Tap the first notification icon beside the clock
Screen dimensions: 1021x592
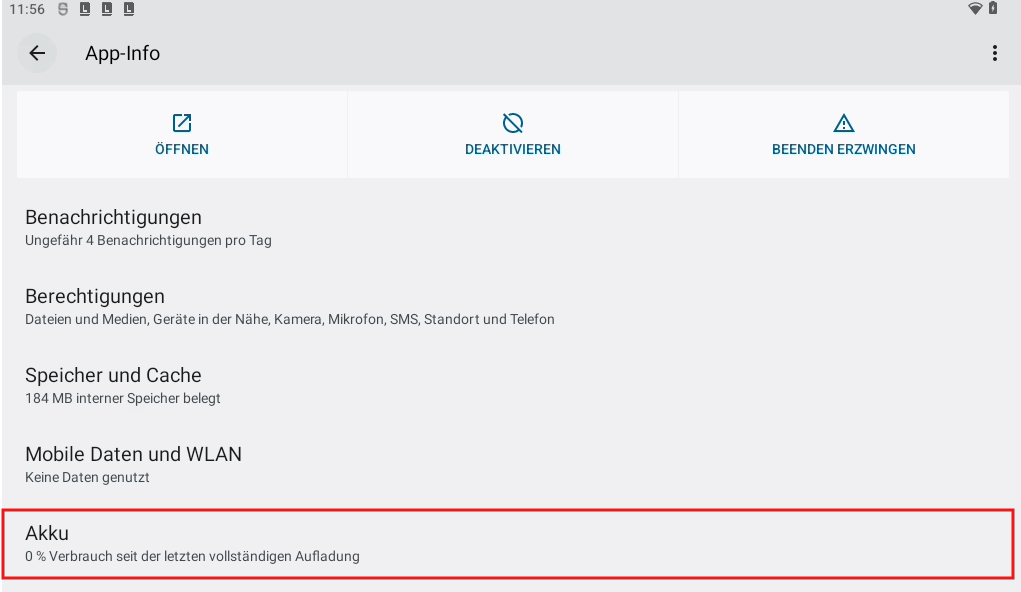tap(64, 9)
